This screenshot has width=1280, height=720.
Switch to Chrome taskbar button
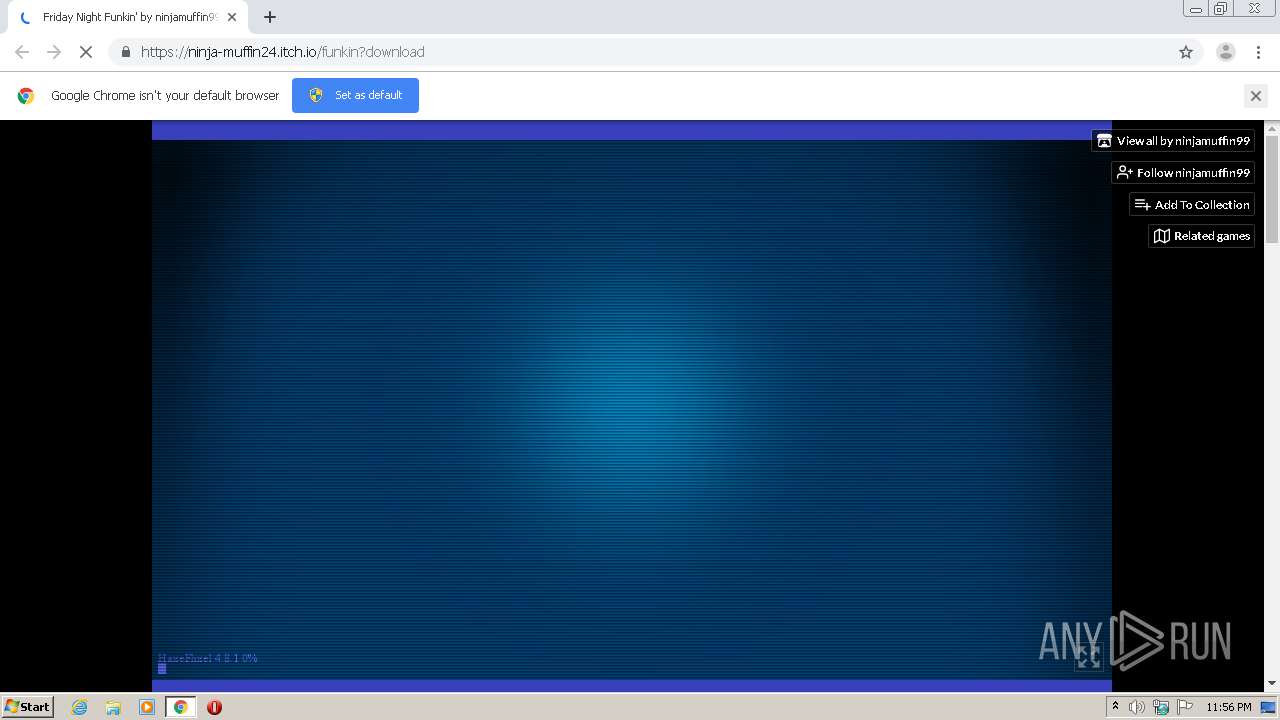point(180,707)
